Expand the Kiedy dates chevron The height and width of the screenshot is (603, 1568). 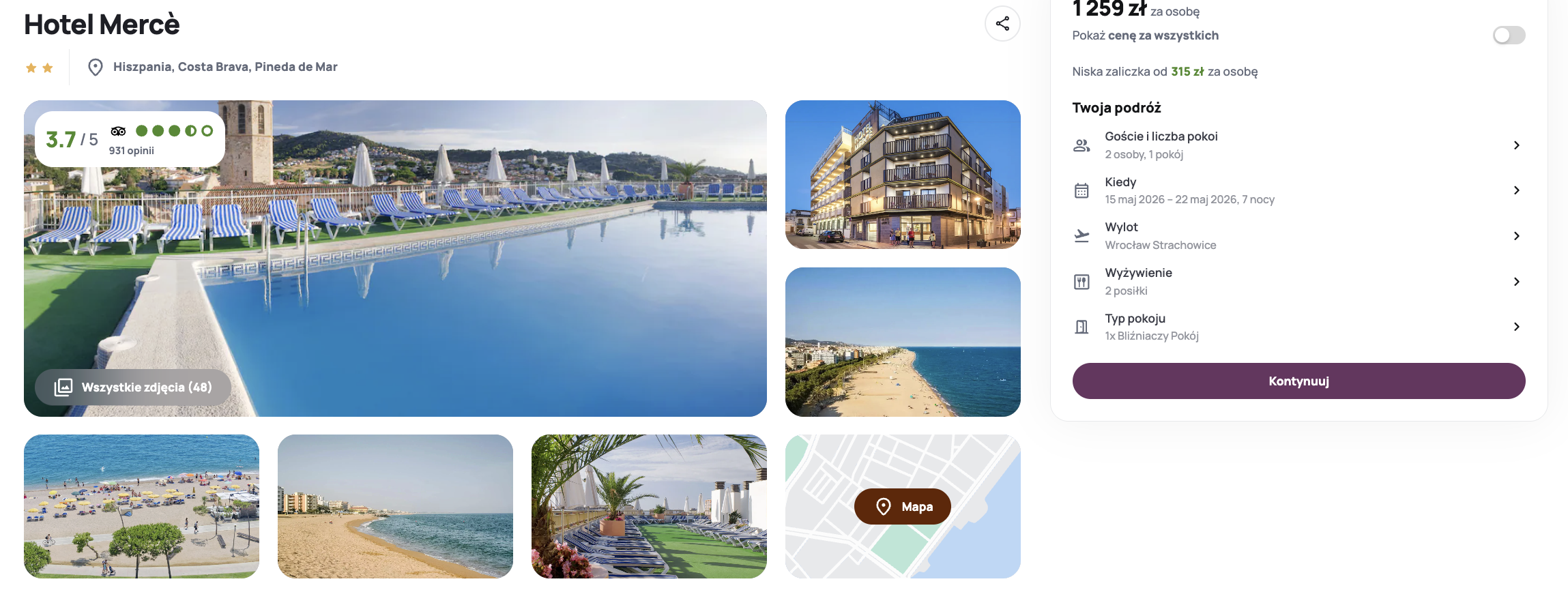point(1516,190)
